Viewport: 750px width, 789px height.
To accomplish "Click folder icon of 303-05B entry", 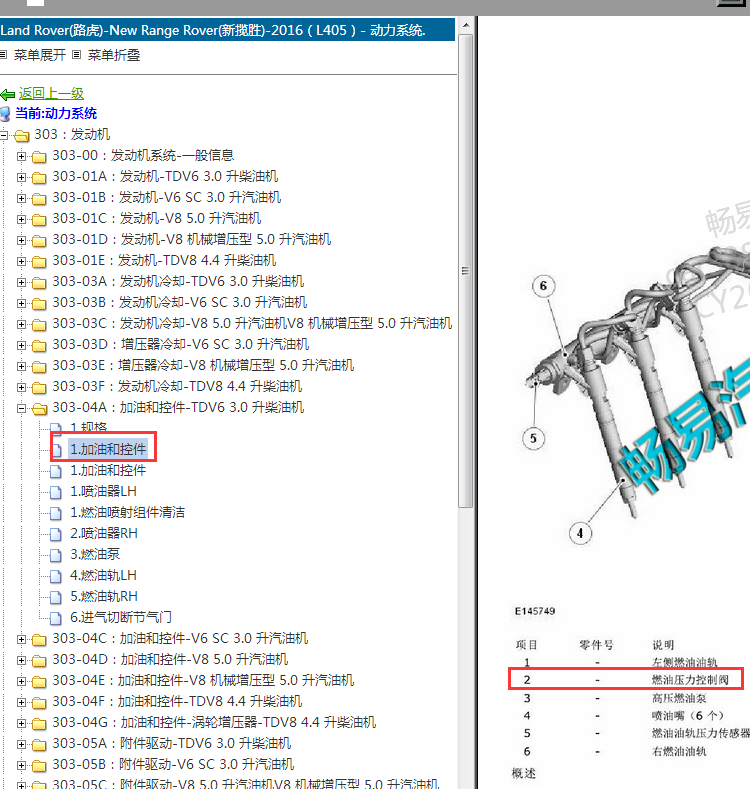I will tap(39, 765).
